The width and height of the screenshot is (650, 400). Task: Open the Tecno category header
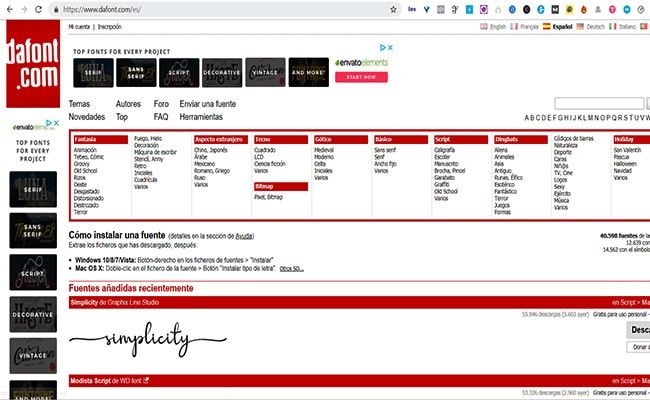(281, 140)
